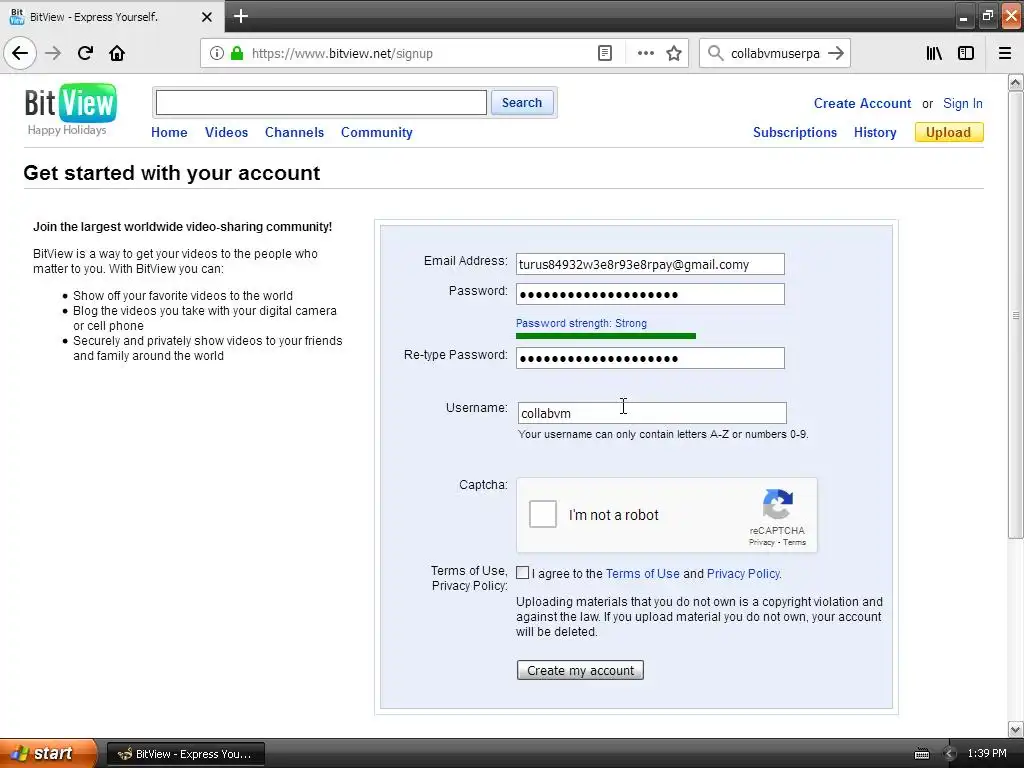The image size is (1024, 768).
Task: Bookmark this page with the star icon
Action: pyautogui.click(x=674, y=54)
